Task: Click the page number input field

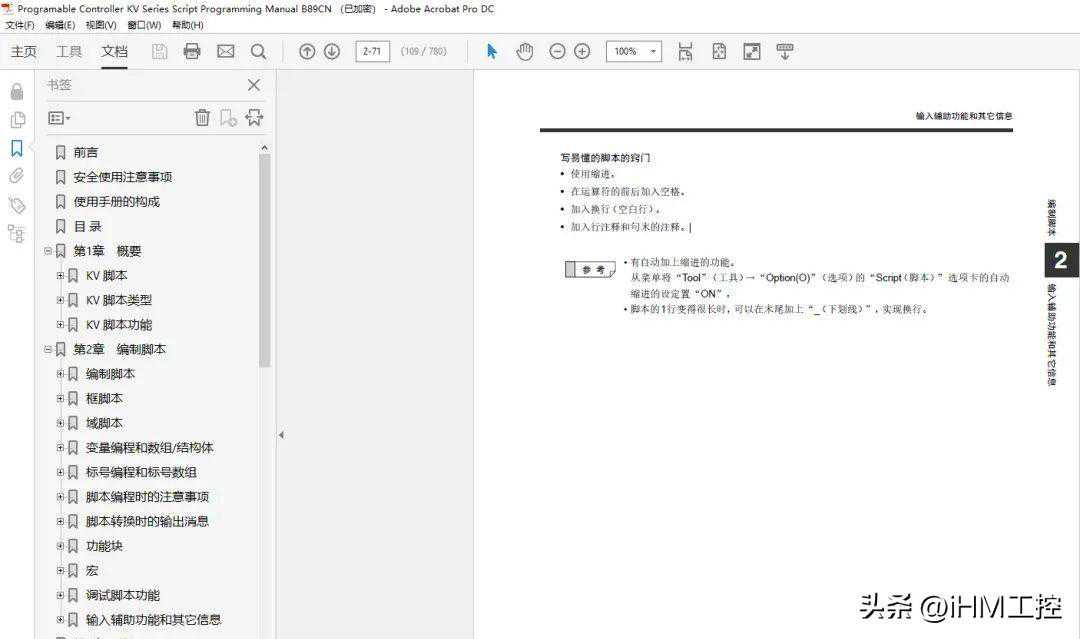Action: 372,51
